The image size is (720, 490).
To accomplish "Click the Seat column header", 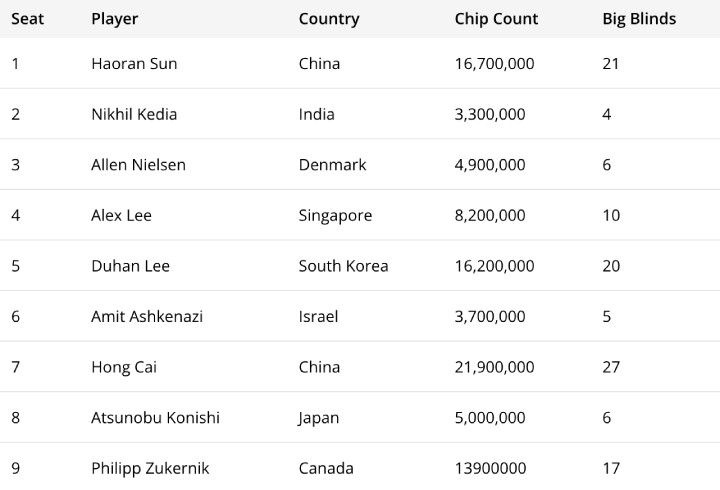I will (28, 19).
